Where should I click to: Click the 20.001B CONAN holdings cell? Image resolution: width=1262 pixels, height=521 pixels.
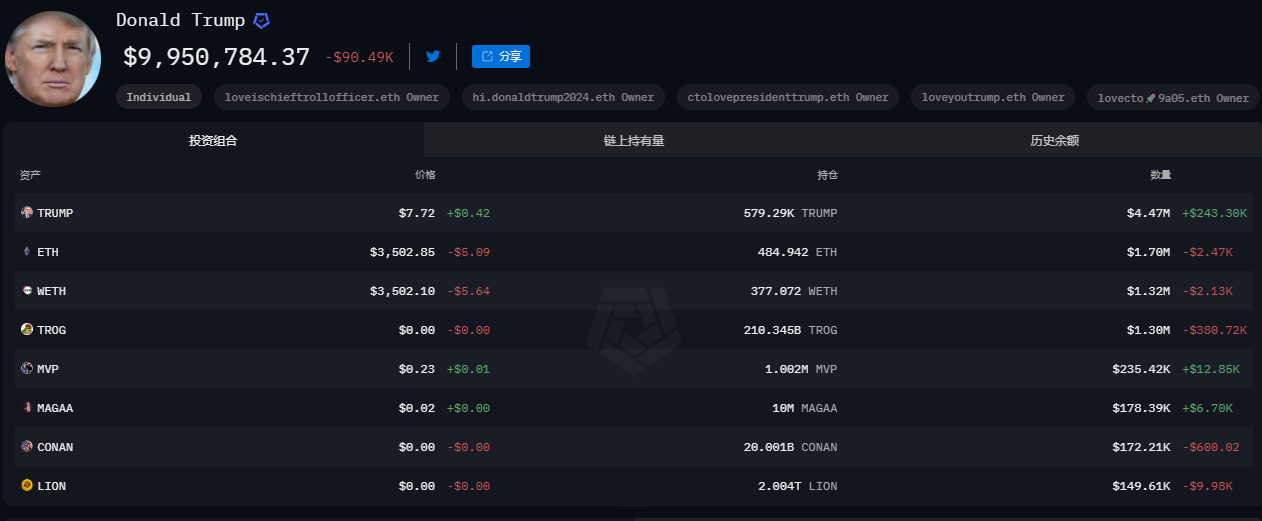point(790,447)
